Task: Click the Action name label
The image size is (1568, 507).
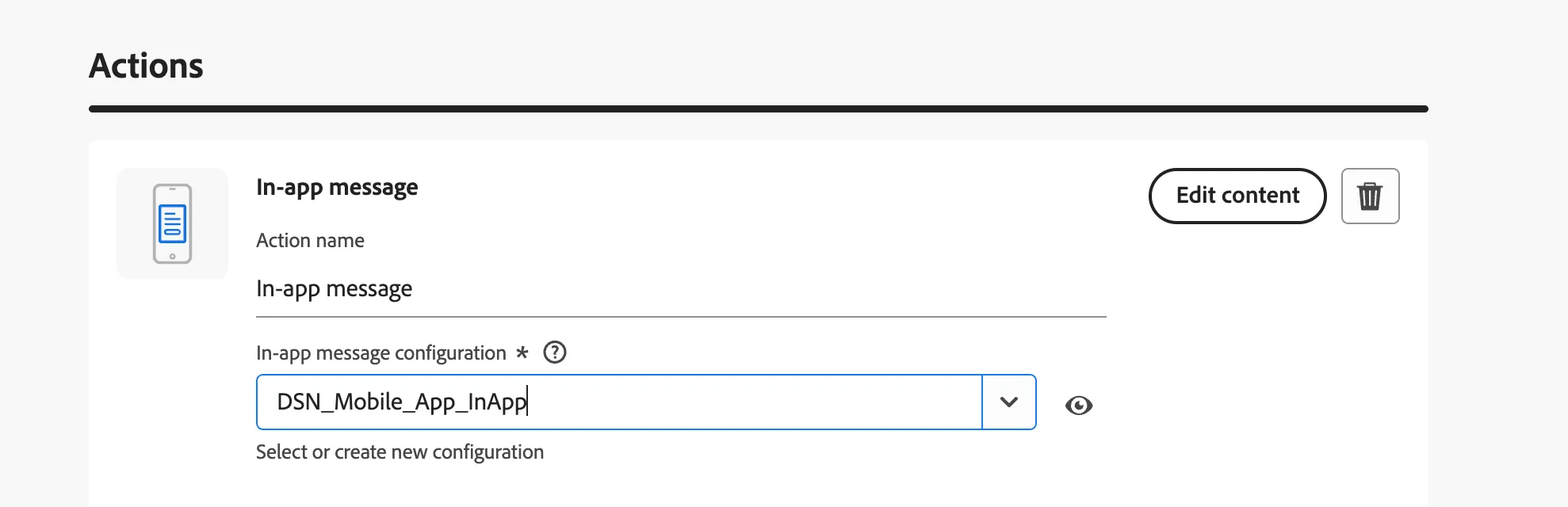Action: coord(310,240)
